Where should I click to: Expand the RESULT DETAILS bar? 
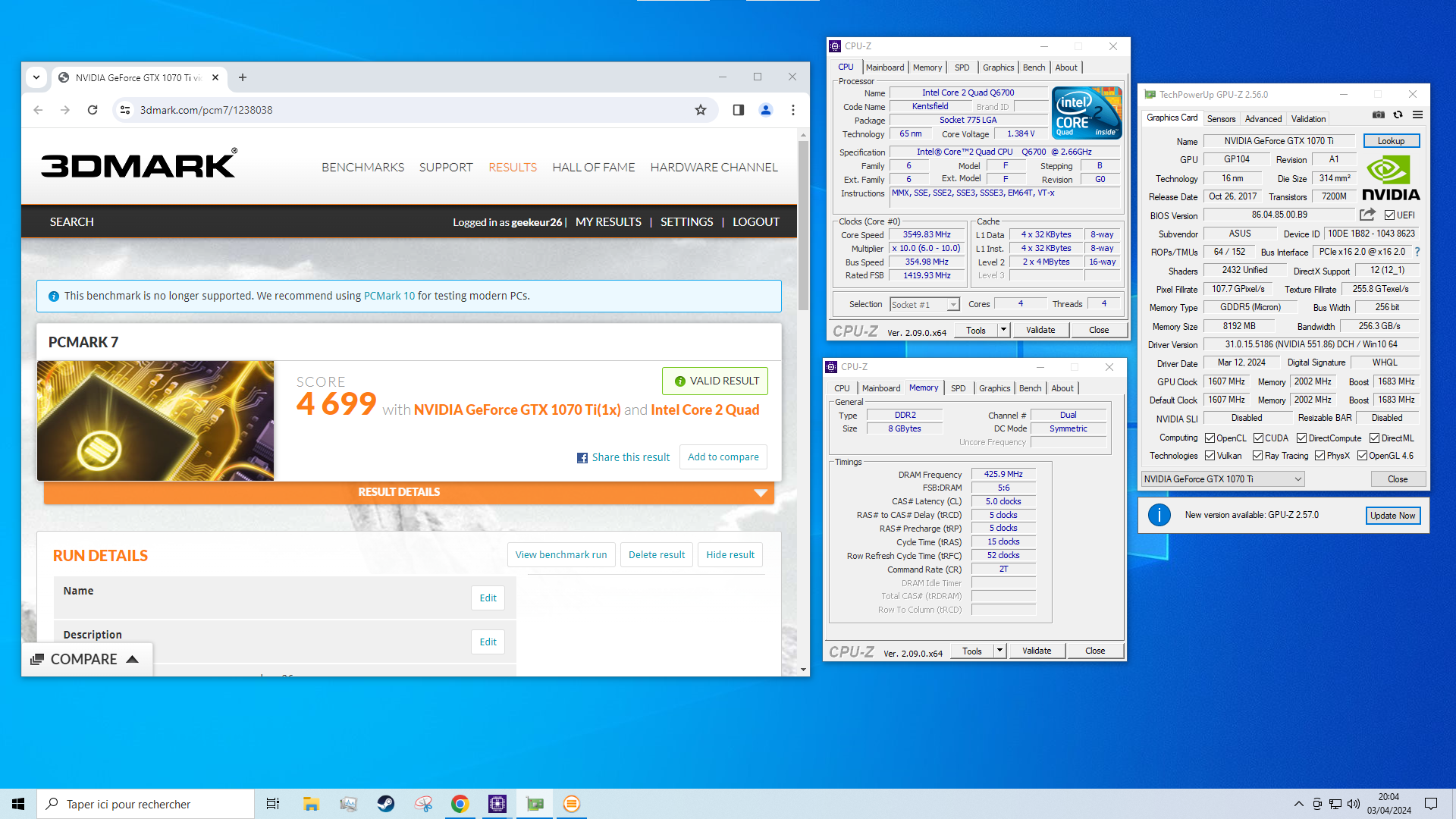409,492
